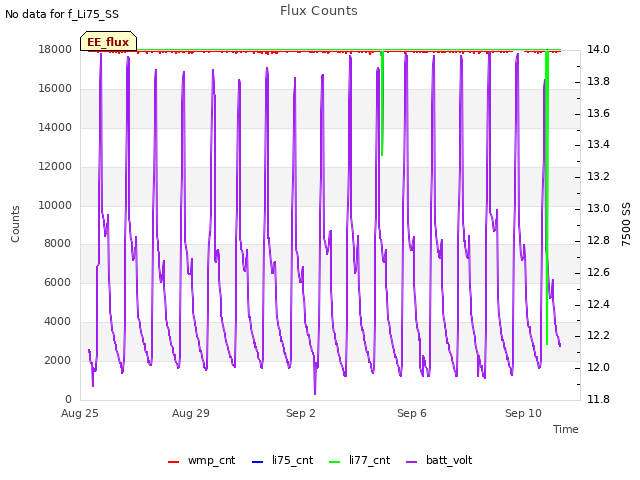Click the 13.0 right axis tick label

(x=598, y=209)
